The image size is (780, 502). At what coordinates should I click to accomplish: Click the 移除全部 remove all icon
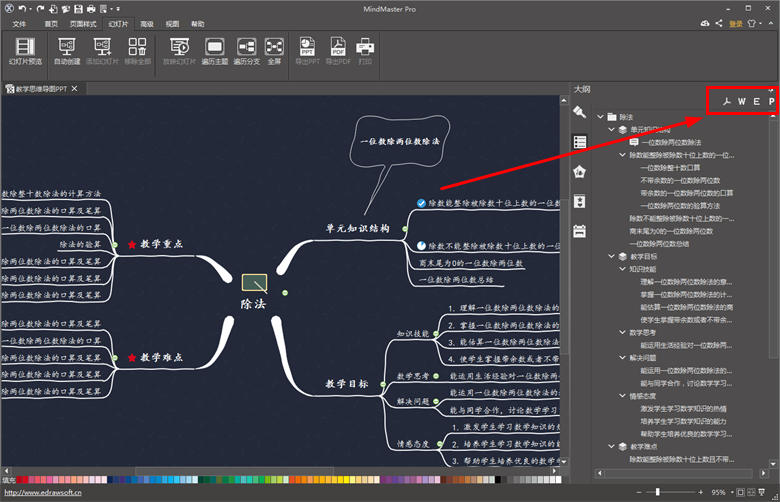(x=137, y=51)
